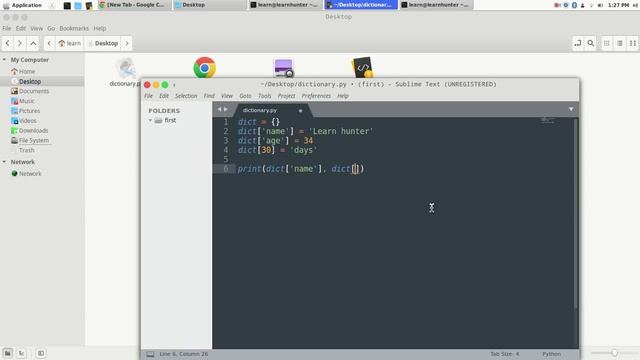This screenshot has height=360, width=640.
Task: Click path bar left scroll arrow
Action: pos(49,43)
